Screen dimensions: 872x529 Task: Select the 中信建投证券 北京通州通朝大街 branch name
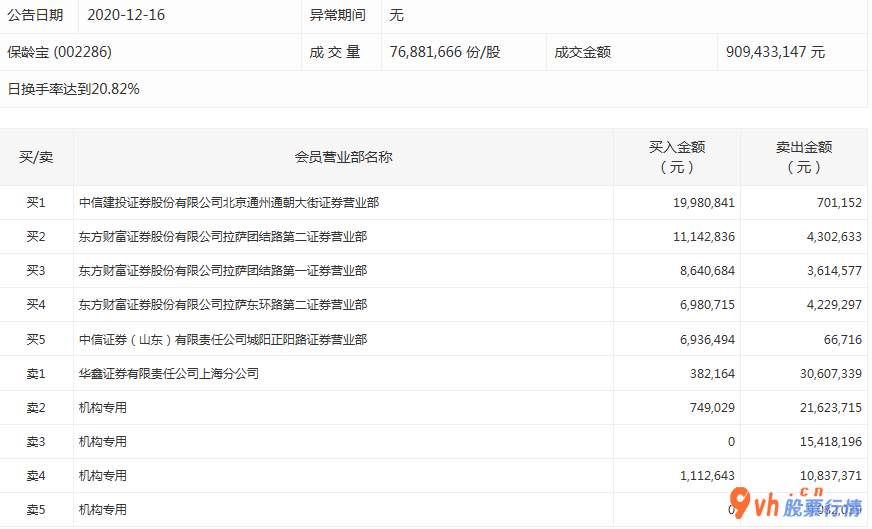click(x=229, y=203)
